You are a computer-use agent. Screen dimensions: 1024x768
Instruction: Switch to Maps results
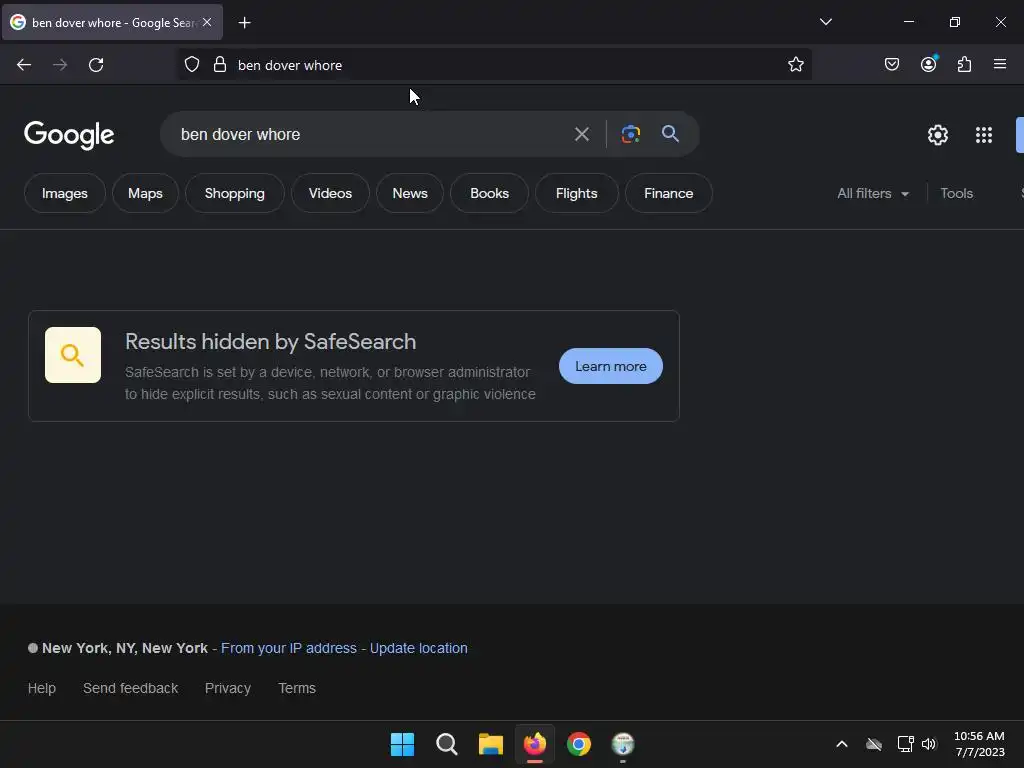tap(145, 193)
